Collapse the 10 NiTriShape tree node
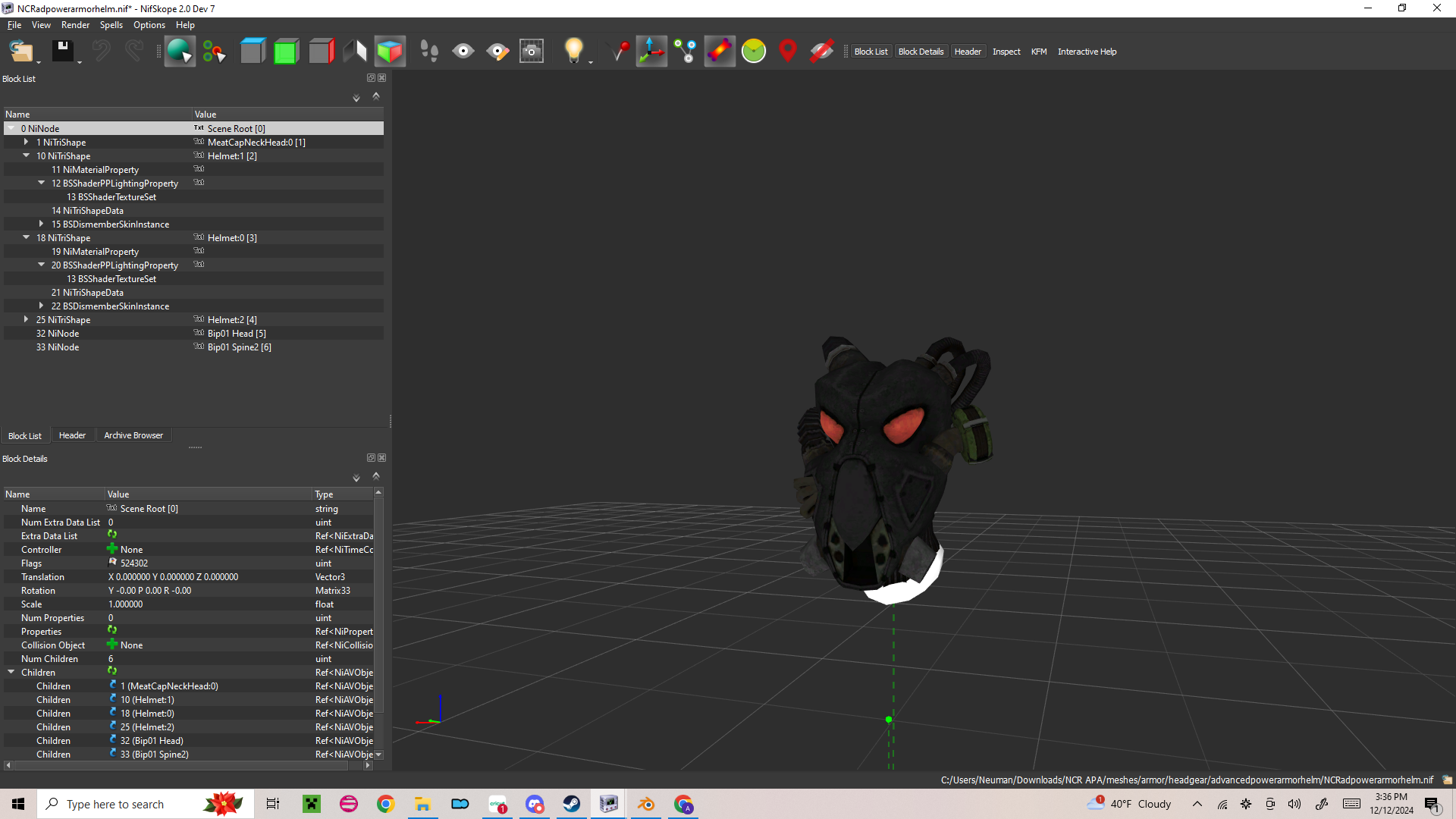This screenshot has width=1456, height=819. (x=27, y=155)
